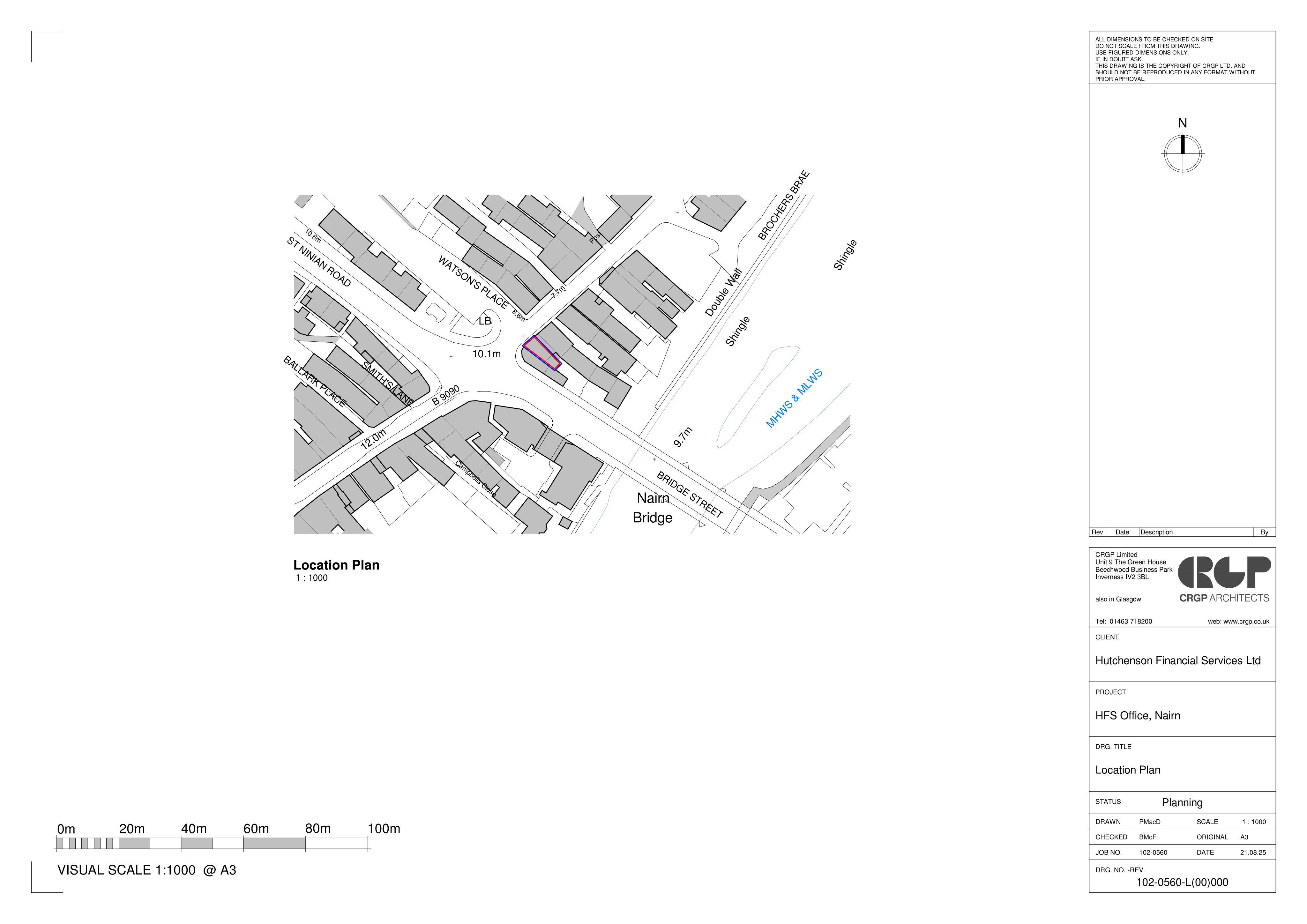The image size is (1307, 924).
Task: Click the 'HFS Office, Nairn' project name
Action: click(1137, 716)
